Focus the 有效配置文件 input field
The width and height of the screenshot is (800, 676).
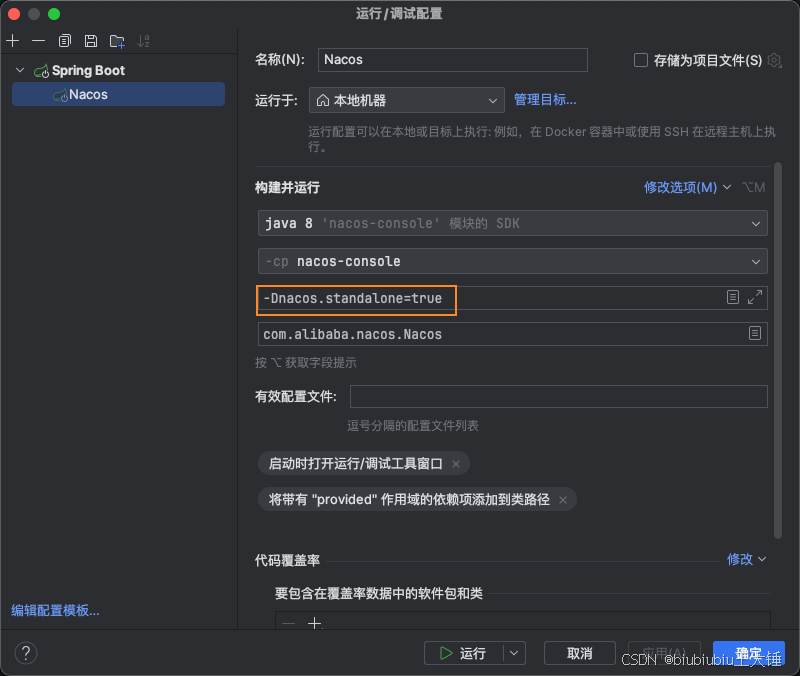pos(559,396)
